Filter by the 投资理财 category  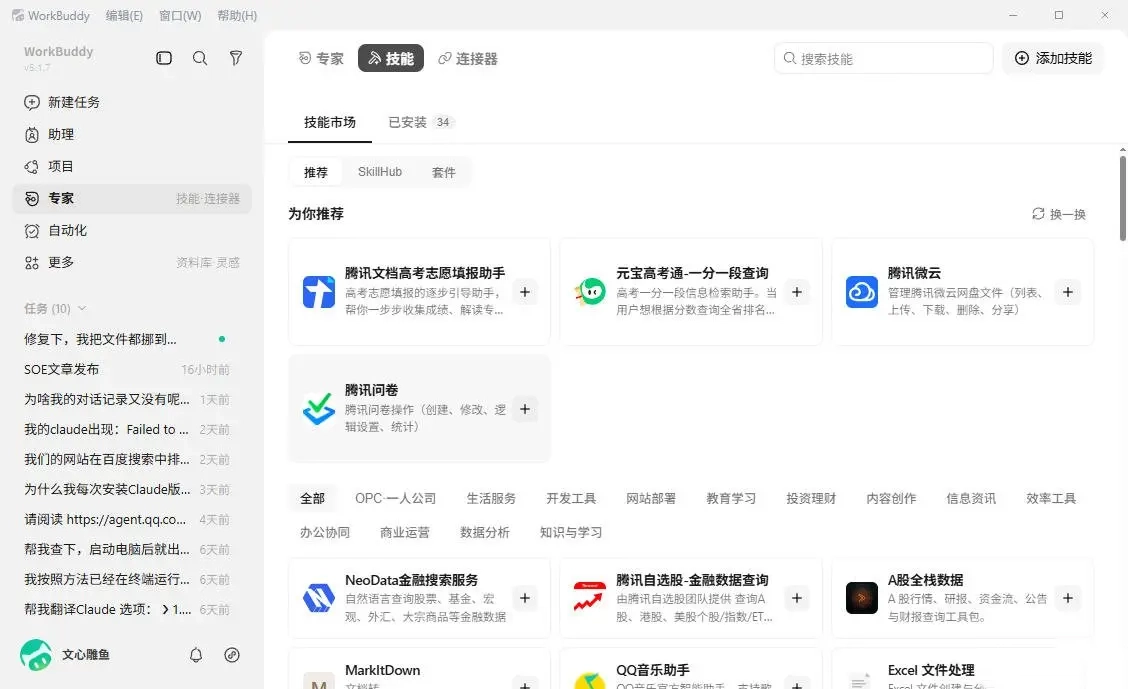coord(811,498)
